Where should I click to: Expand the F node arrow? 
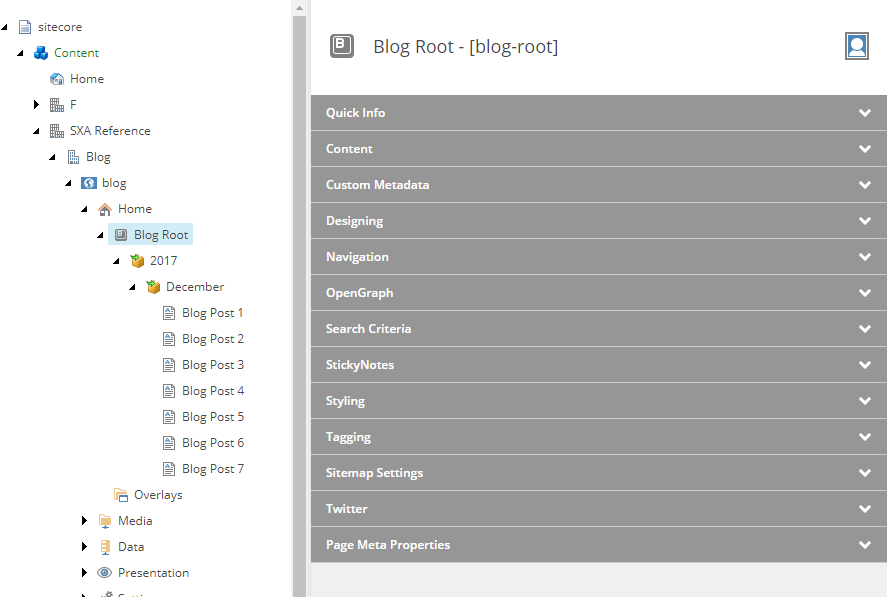tap(36, 104)
